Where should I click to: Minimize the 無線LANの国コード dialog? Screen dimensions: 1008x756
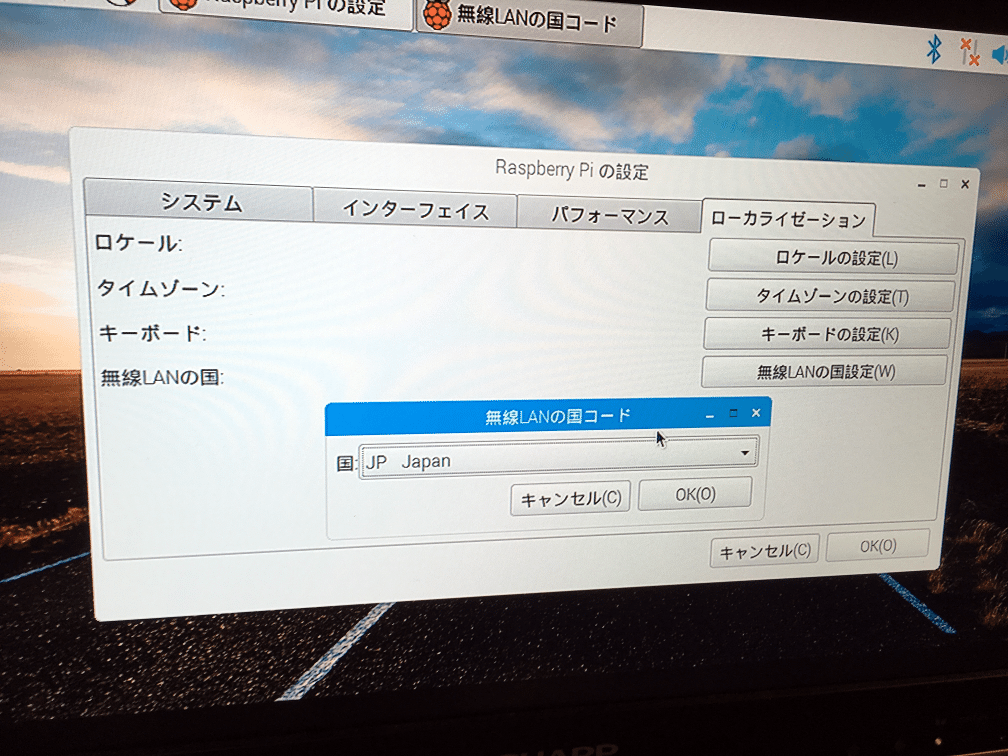(x=710, y=416)
